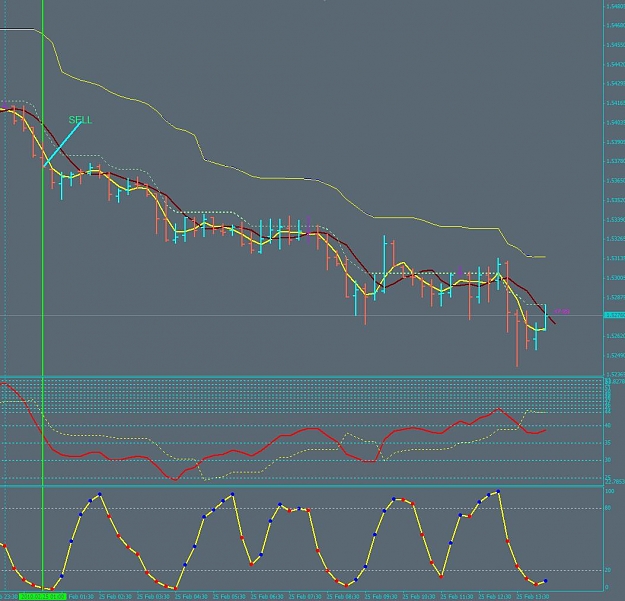Image resolution: width=625 pixels, height=601 pixels.
Task: Click the '25 Feb 06:30' time label
Action: [268, 597]
